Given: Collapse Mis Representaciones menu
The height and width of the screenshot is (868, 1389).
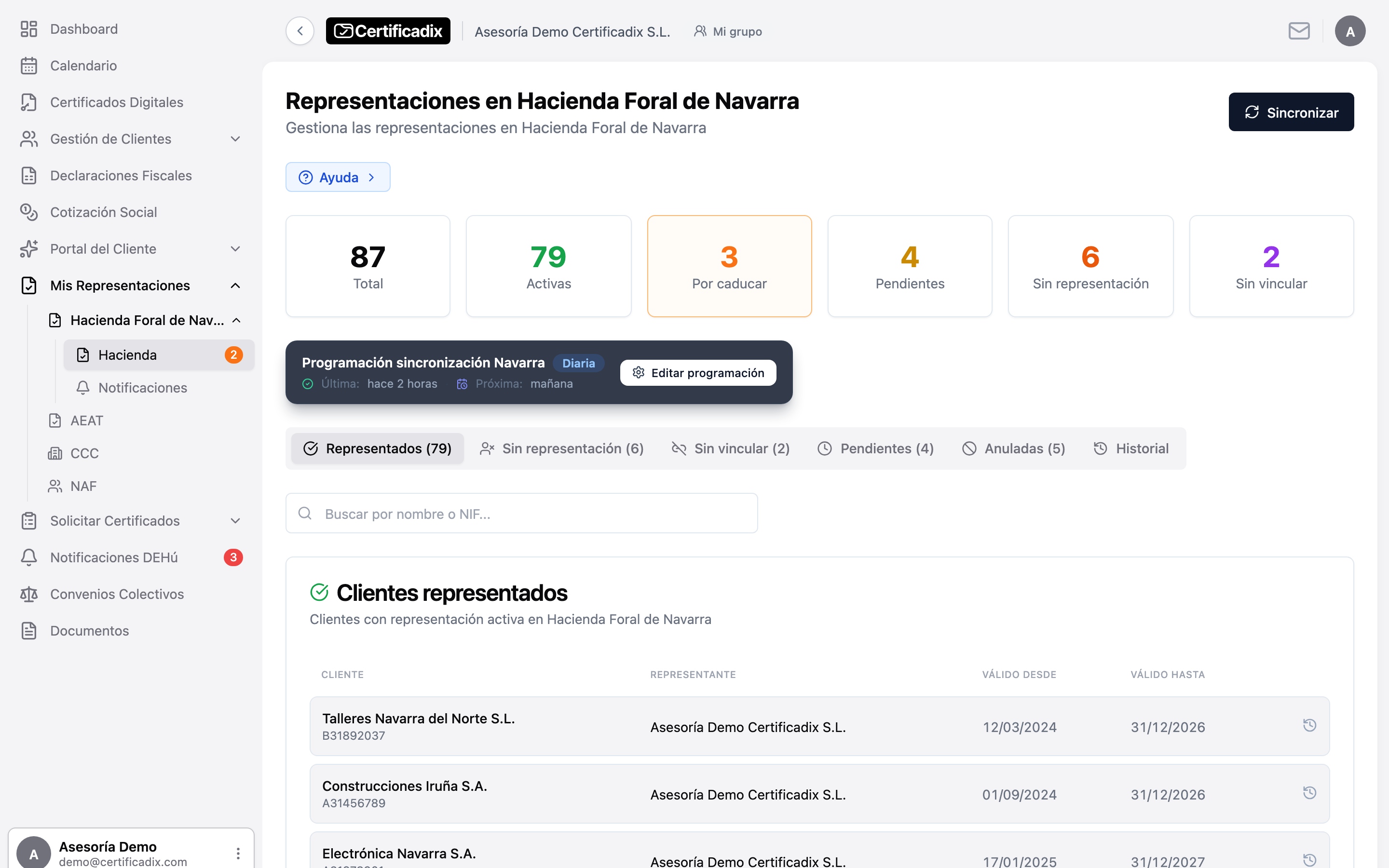Looking at the screenshot, I should tap(131, 286).
